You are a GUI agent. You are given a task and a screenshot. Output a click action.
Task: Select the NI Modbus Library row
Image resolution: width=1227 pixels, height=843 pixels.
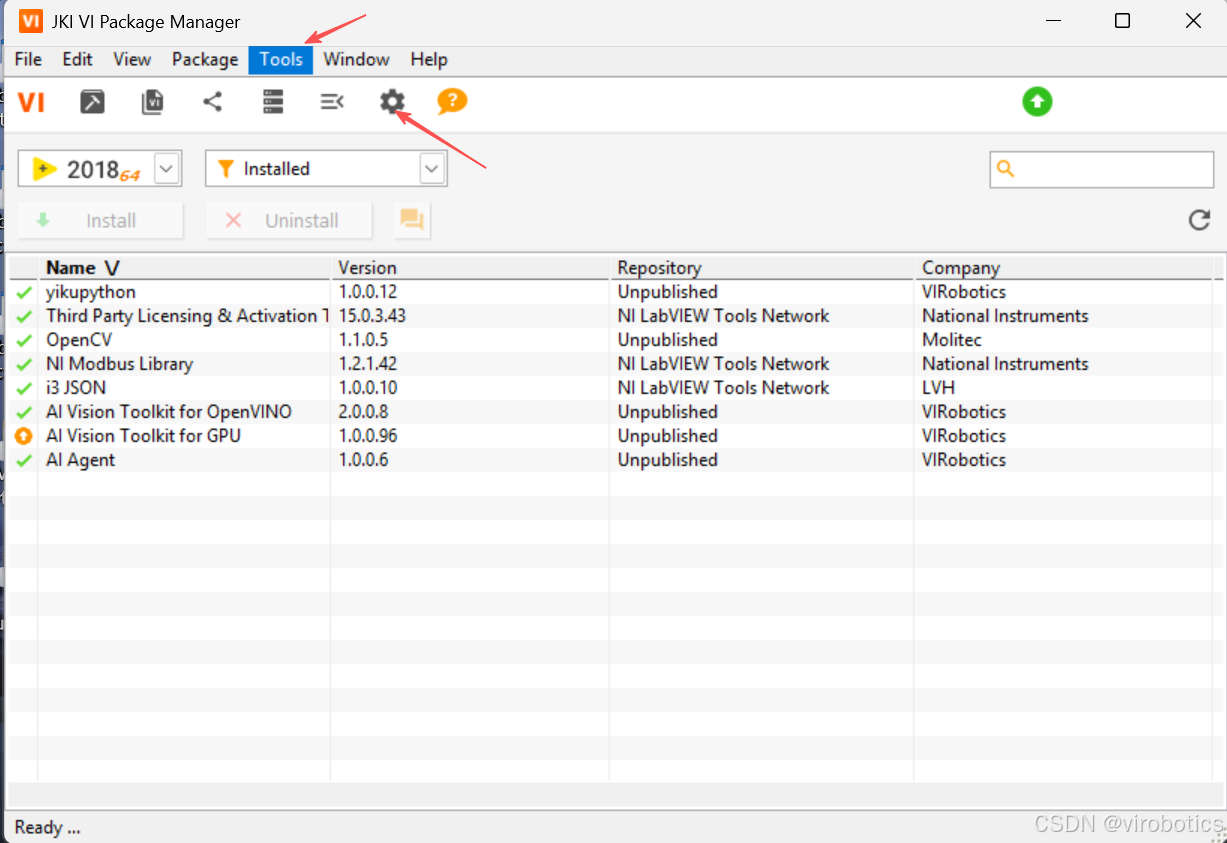point(611,364)
